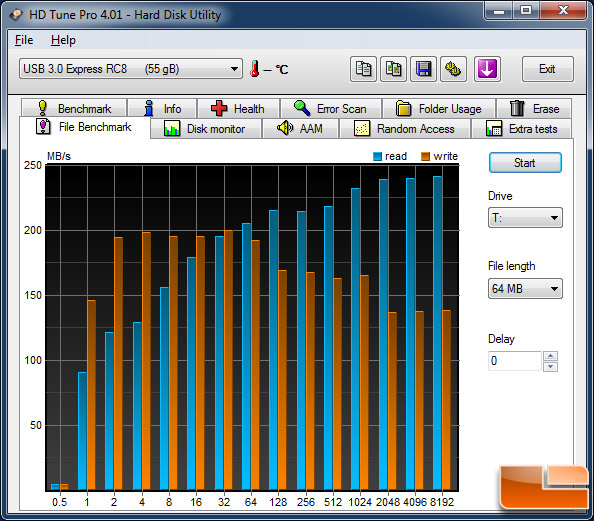Open the Folder Usage tab

(x=439, y=109)
